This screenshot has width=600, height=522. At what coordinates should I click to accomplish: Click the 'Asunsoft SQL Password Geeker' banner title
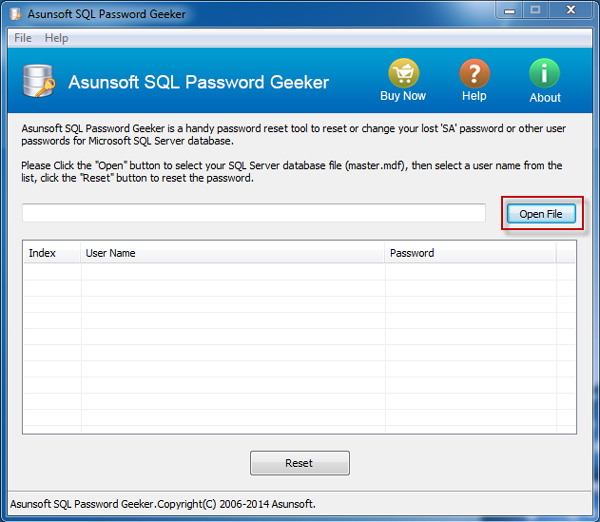pyautogui.click(x=199, y=82)
